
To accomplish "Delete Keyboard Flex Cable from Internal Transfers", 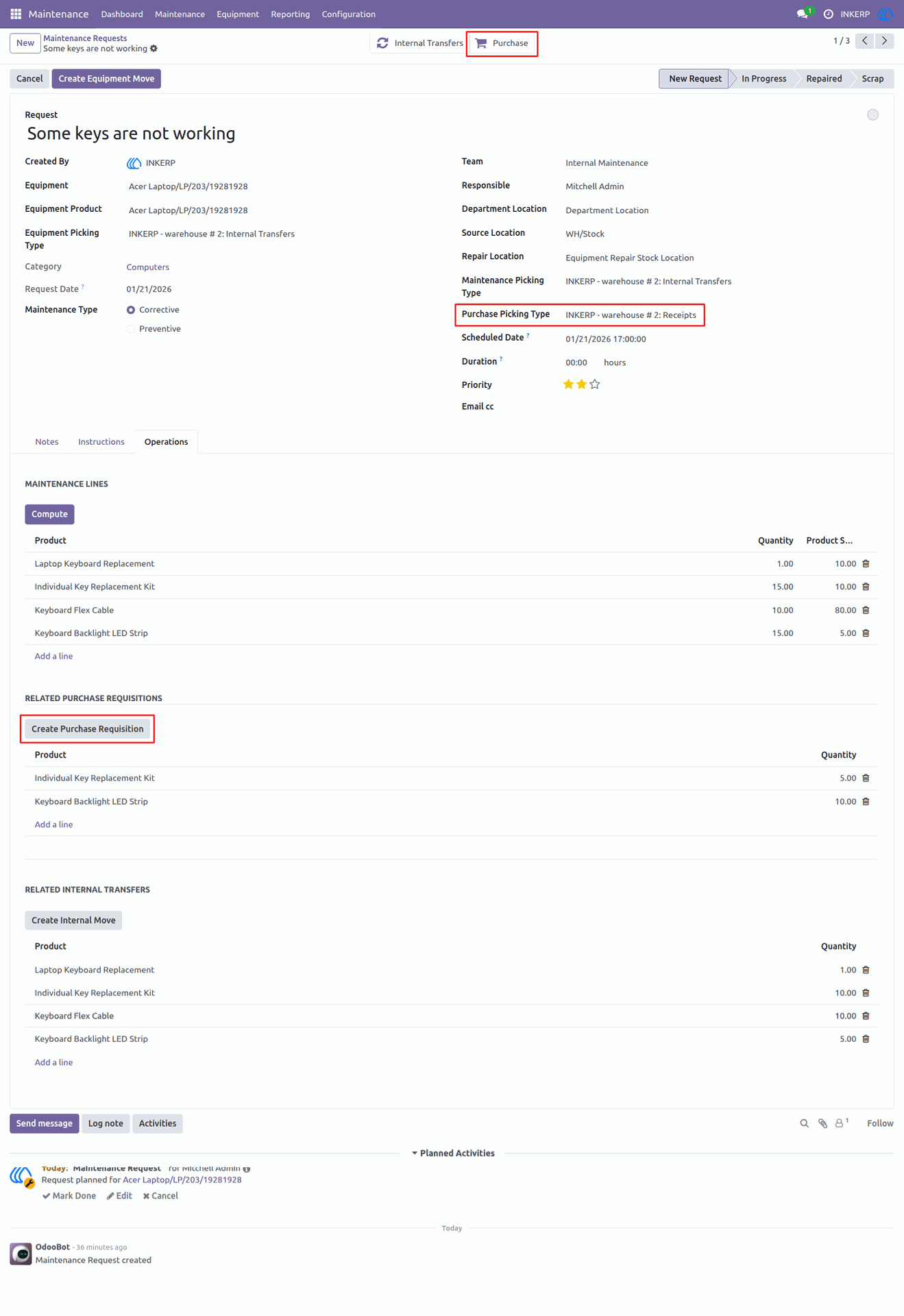I will [x=866, y=1016].
